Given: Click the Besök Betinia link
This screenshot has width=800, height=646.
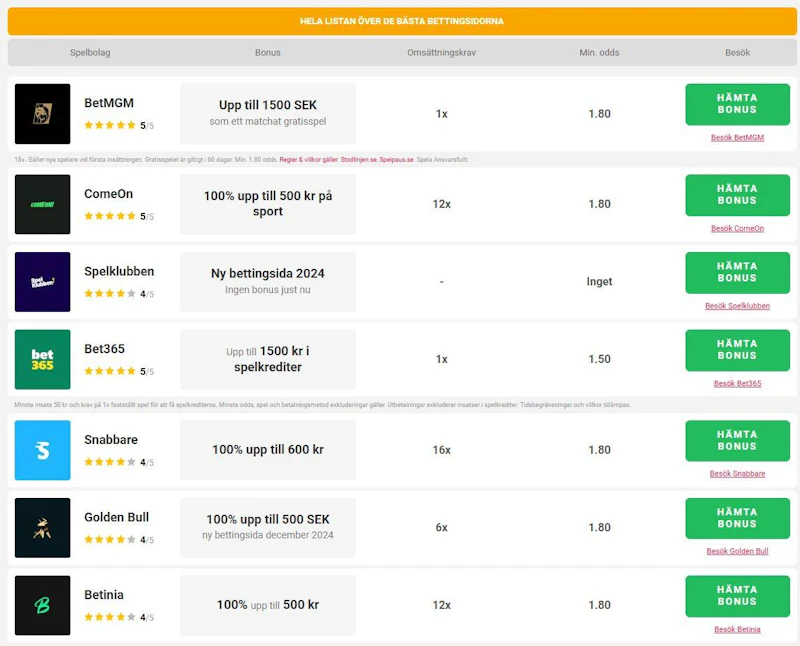Looking at the screenshot, I should coord(737,629).
